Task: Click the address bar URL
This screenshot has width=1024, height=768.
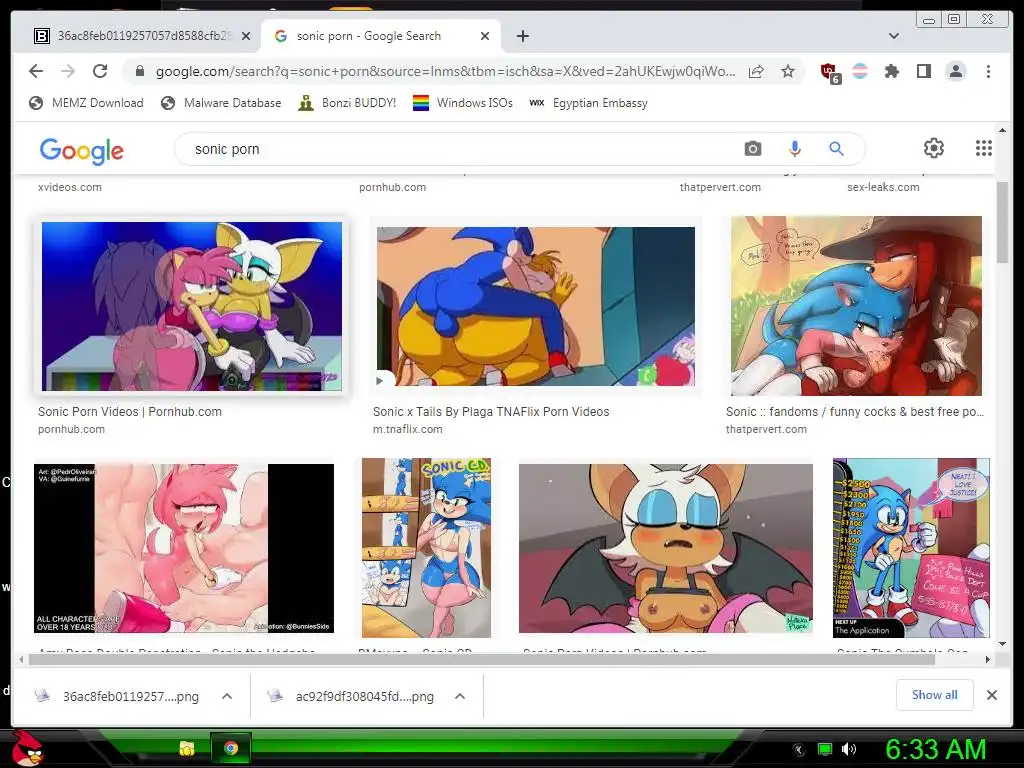Action: tap(445, 71)
